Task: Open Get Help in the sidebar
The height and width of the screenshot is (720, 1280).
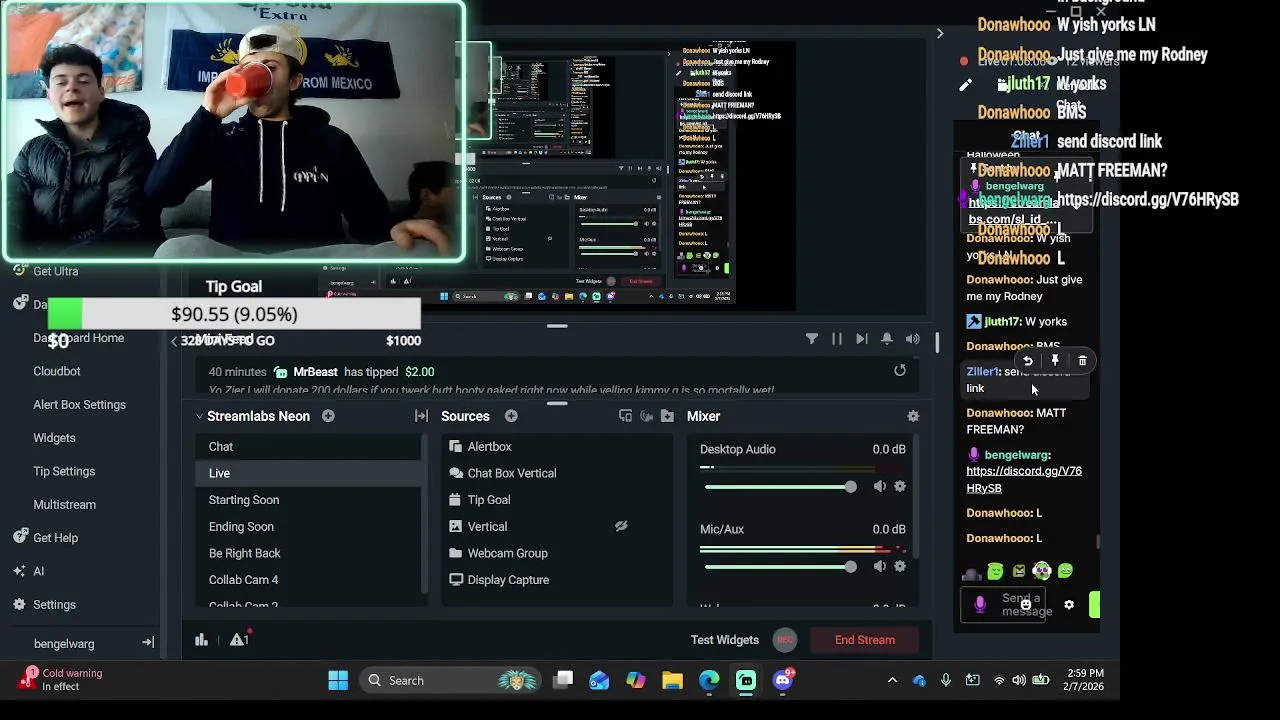Action: coord(46,538)
